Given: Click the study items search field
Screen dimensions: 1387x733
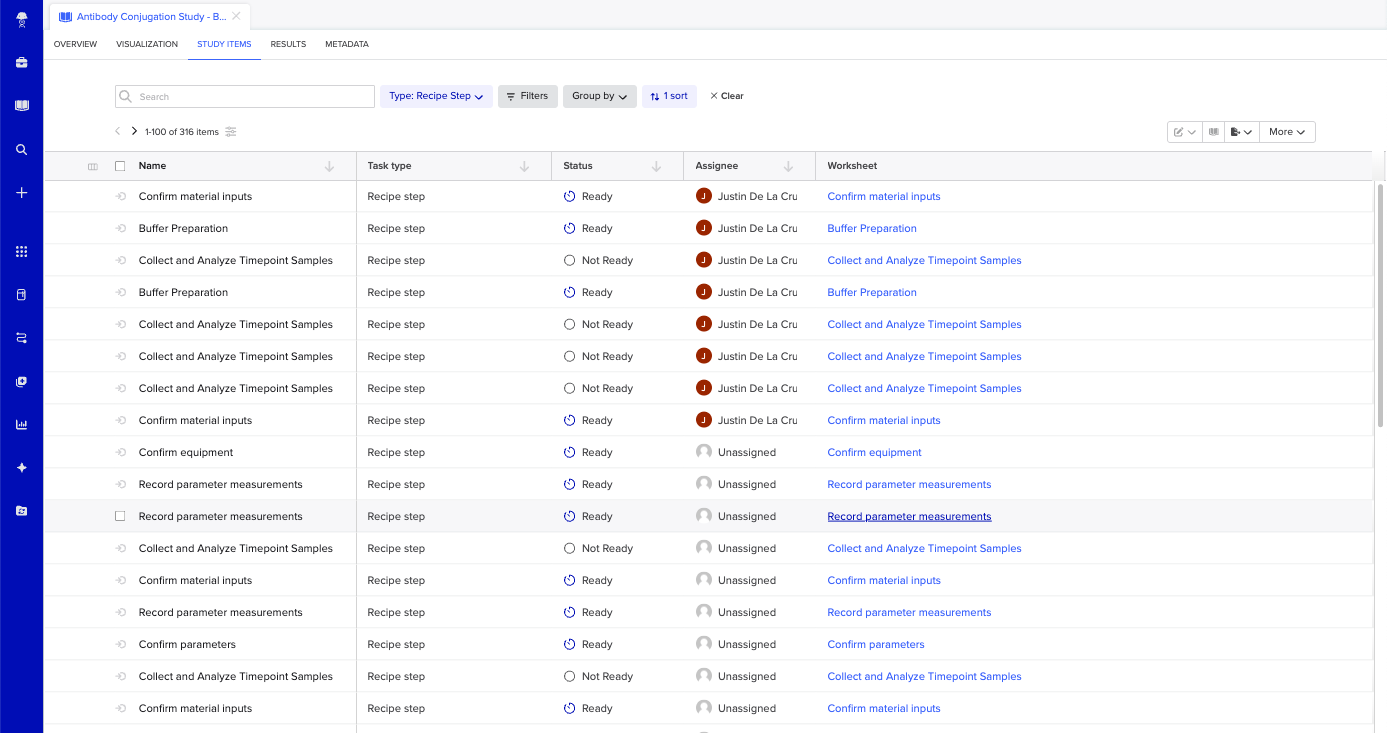Looking at the screenshot, I should 245,96.
